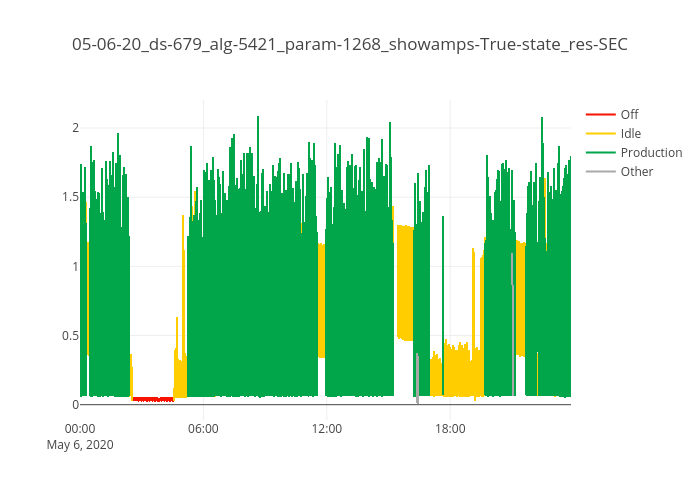Click the May 6, 2020 date label

[80, 445]
